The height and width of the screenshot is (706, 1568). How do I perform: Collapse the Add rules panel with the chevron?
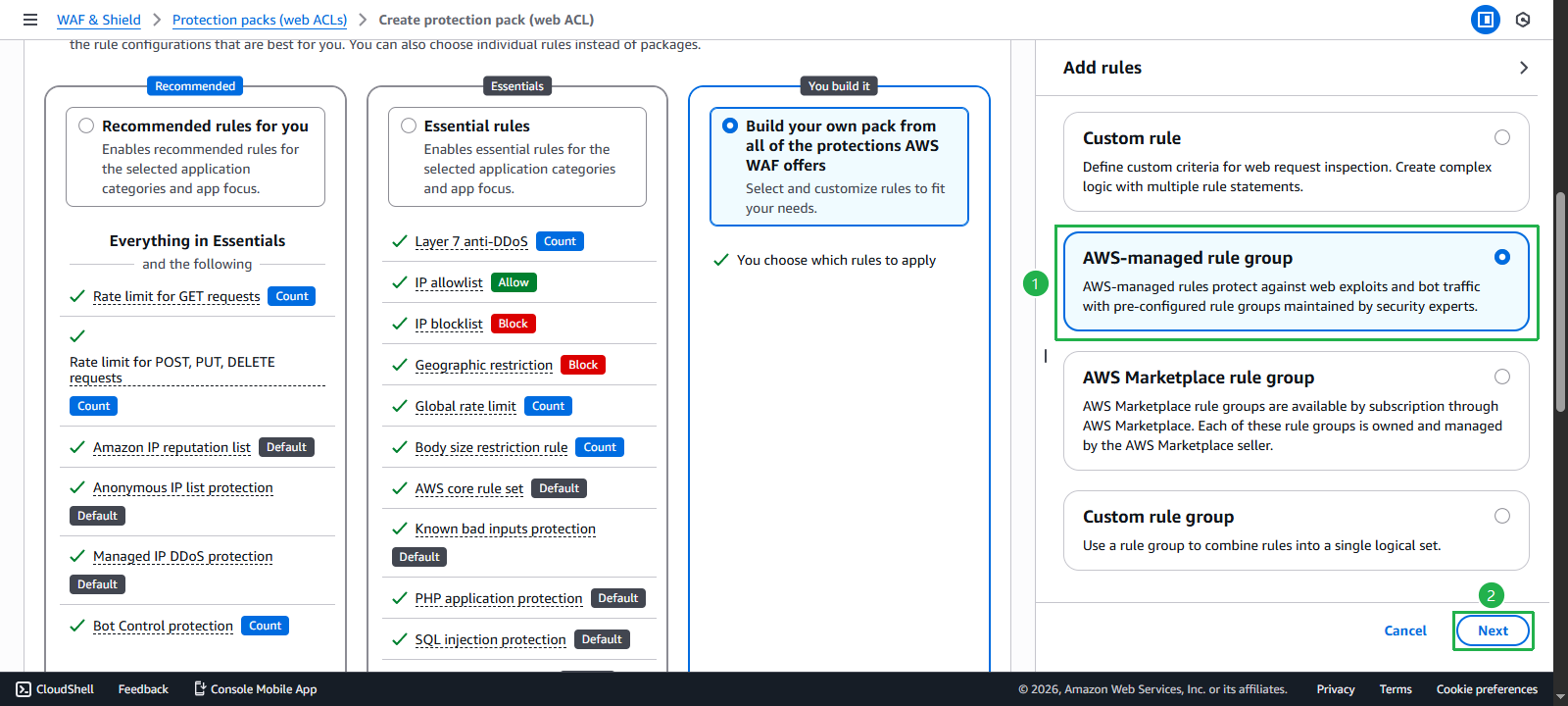[1523, 68]
